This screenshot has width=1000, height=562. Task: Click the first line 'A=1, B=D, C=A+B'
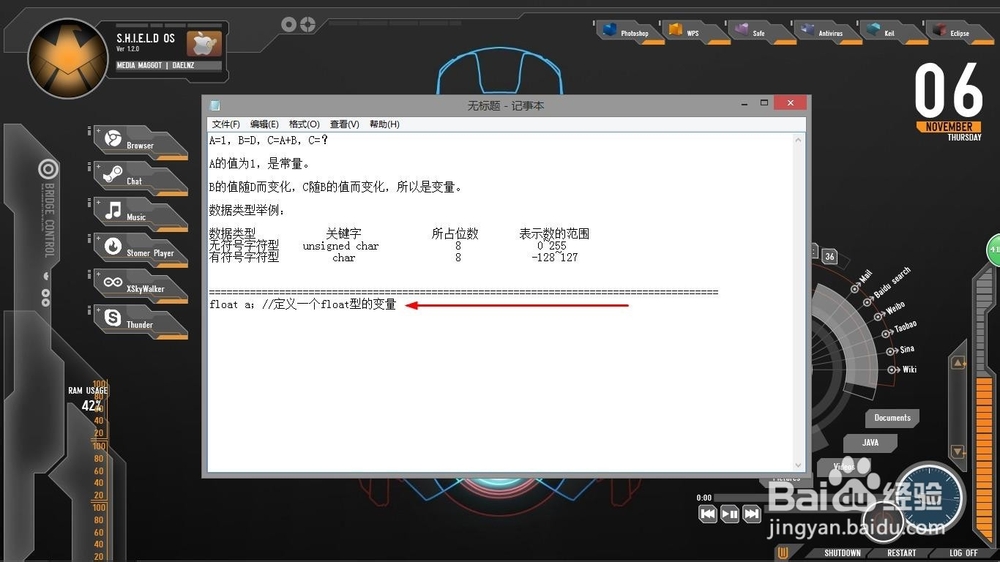tap(268, 140)
